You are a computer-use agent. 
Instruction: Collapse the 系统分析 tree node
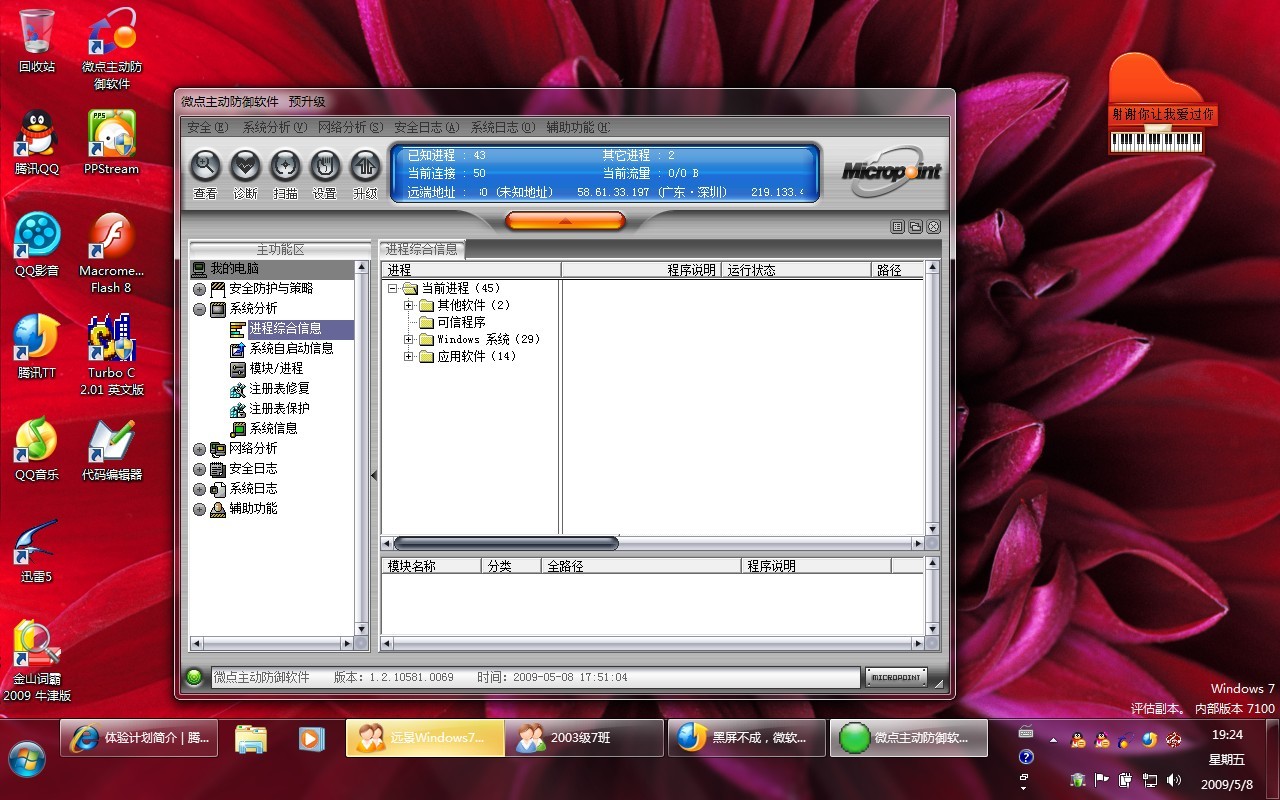coord(200,309)
